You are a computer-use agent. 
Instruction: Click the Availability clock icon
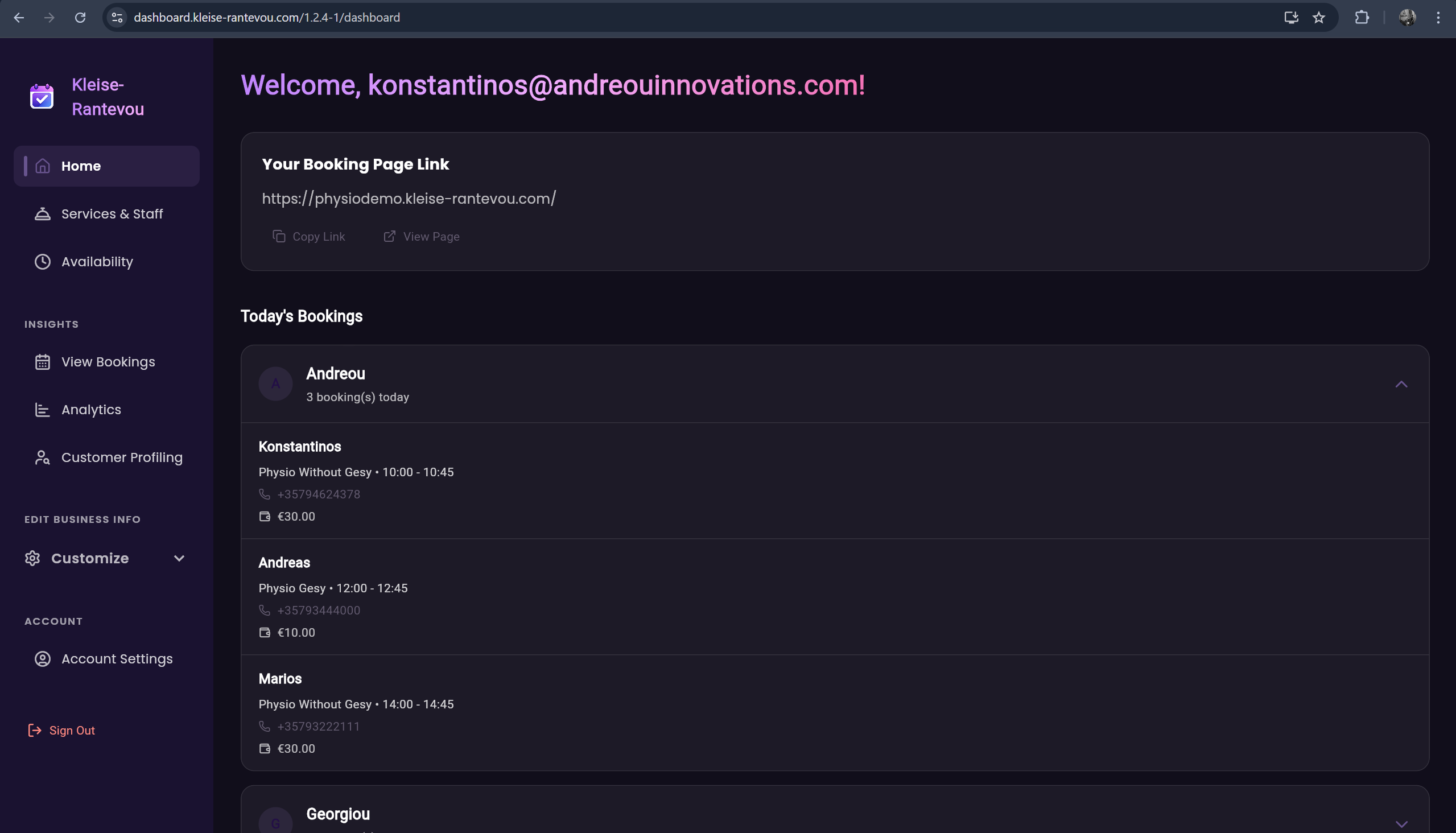coord(43,262)
